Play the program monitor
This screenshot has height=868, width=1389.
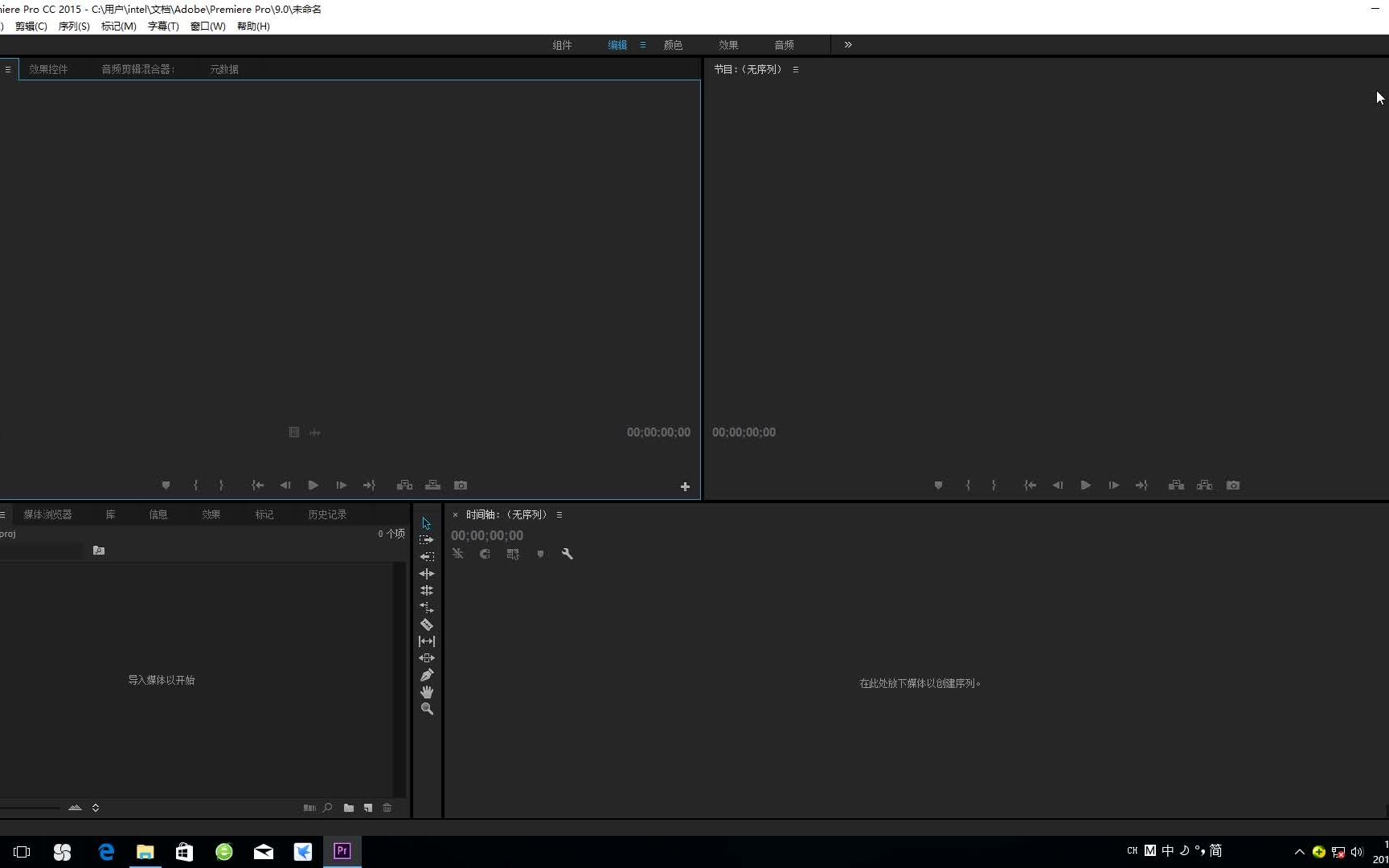pyautogui.click(x=1086, y=485)
